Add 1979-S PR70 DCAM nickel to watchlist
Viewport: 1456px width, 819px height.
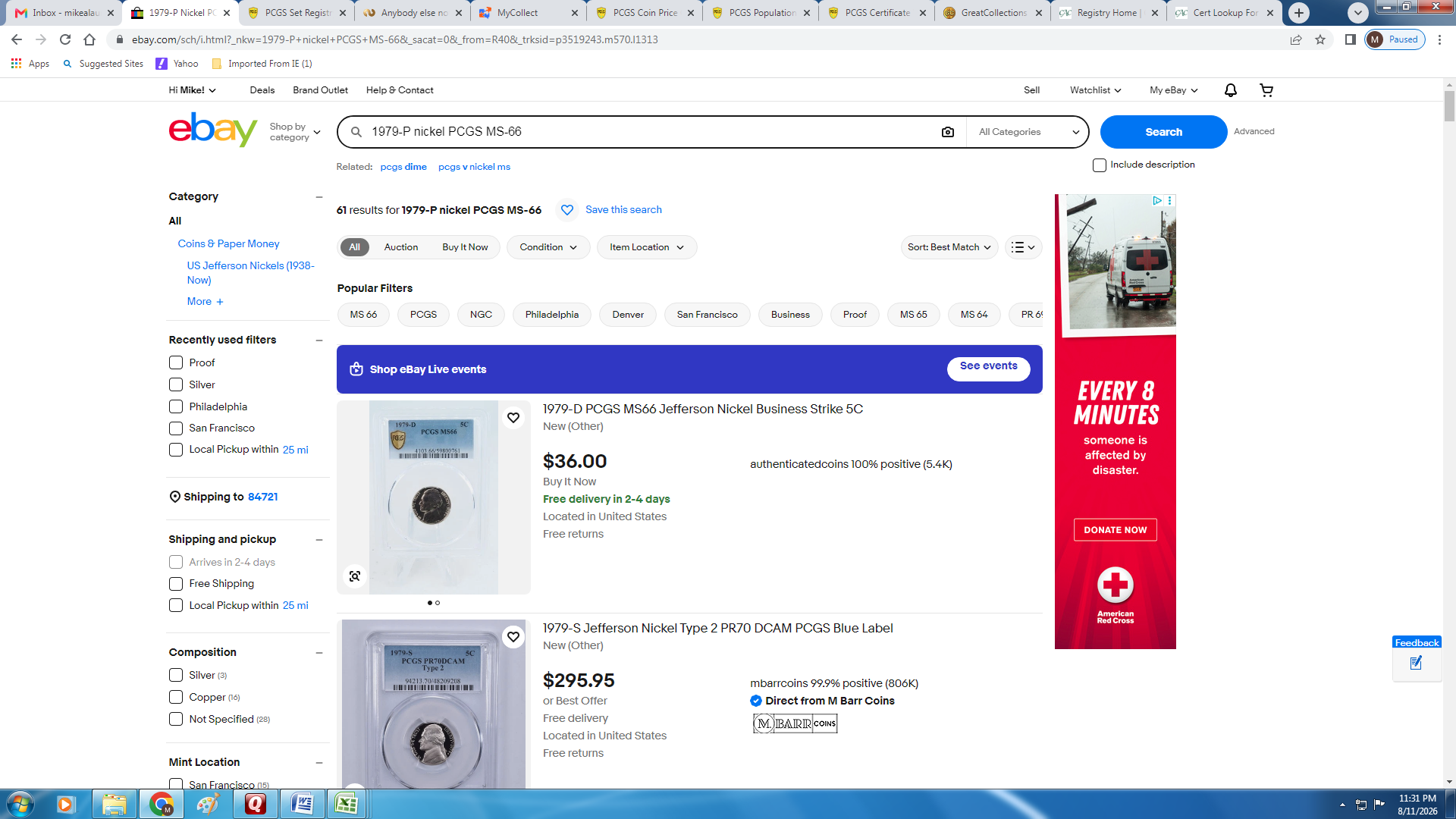513,637
